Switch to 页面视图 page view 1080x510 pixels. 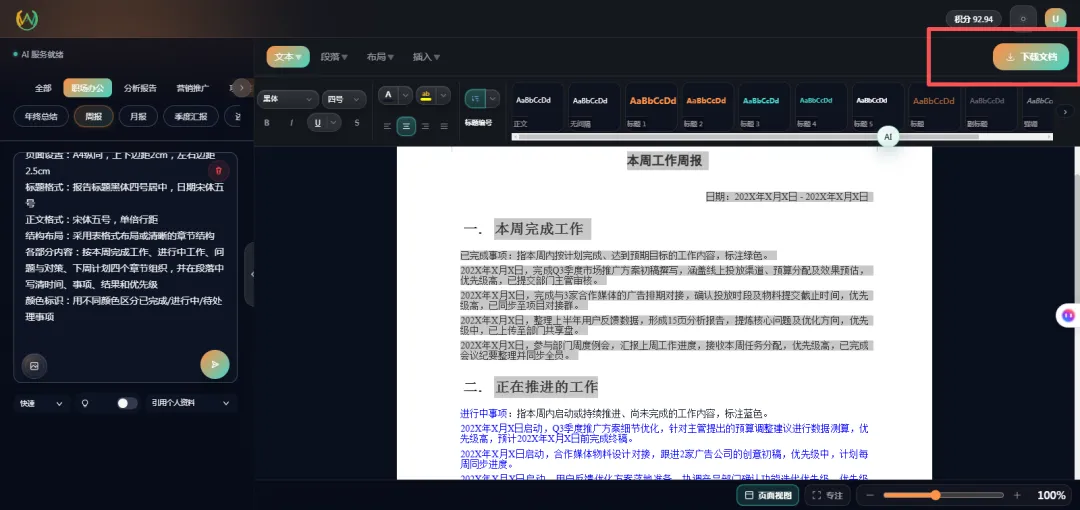pos(768,495)
